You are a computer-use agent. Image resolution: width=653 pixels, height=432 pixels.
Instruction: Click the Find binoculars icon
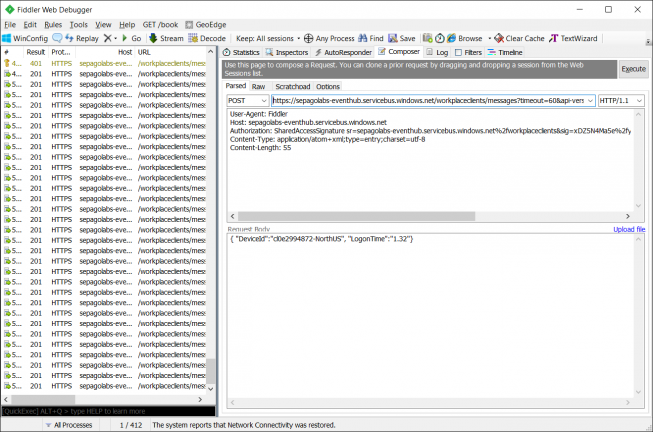pyautogui.click(x=362, y=37)
